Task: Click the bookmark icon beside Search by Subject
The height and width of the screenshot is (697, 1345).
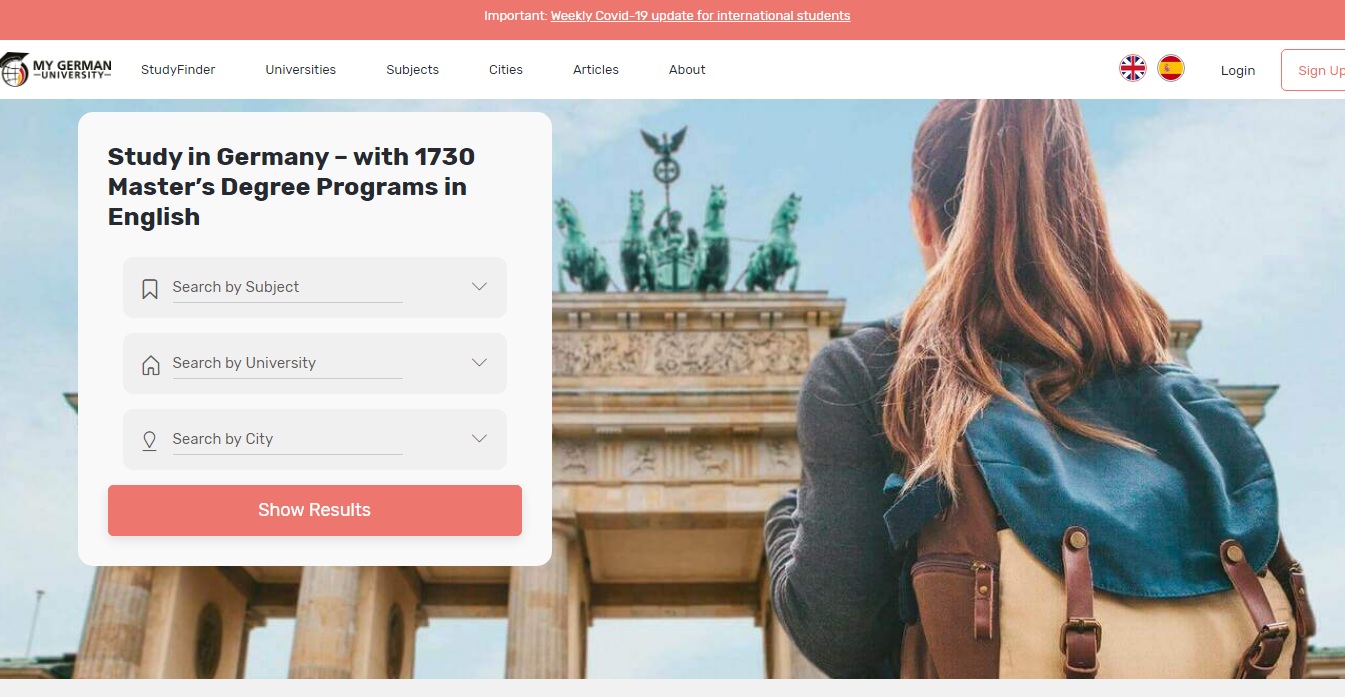Action: pyautogui.click(x=150, y=289)
